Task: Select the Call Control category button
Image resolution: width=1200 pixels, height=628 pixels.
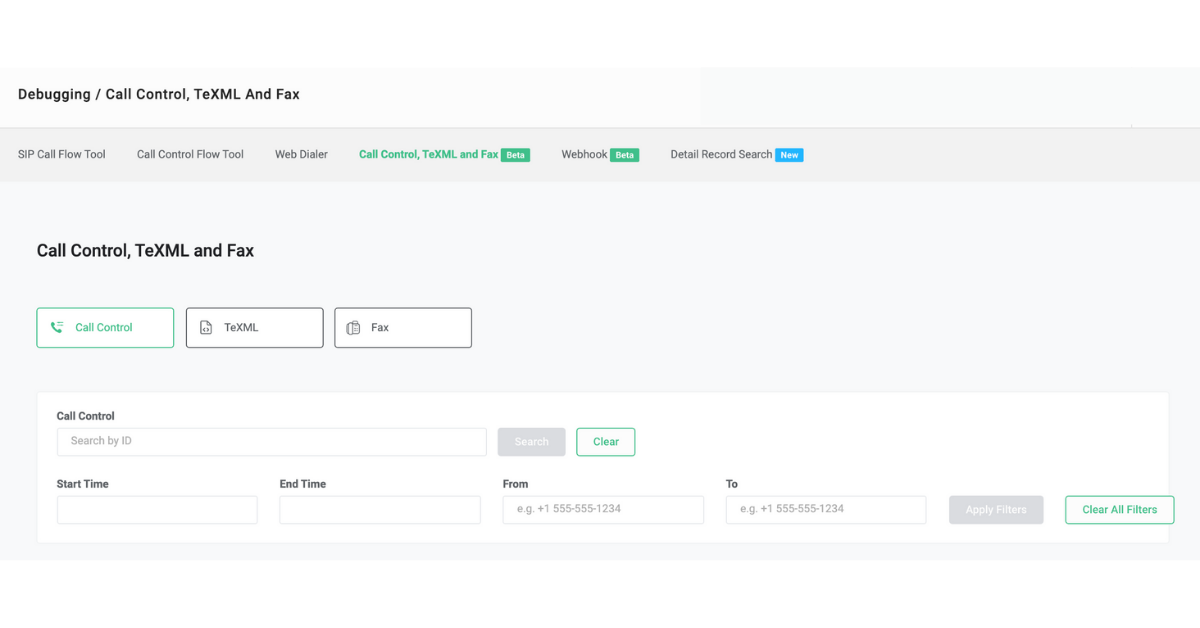Action: [105, 327]
